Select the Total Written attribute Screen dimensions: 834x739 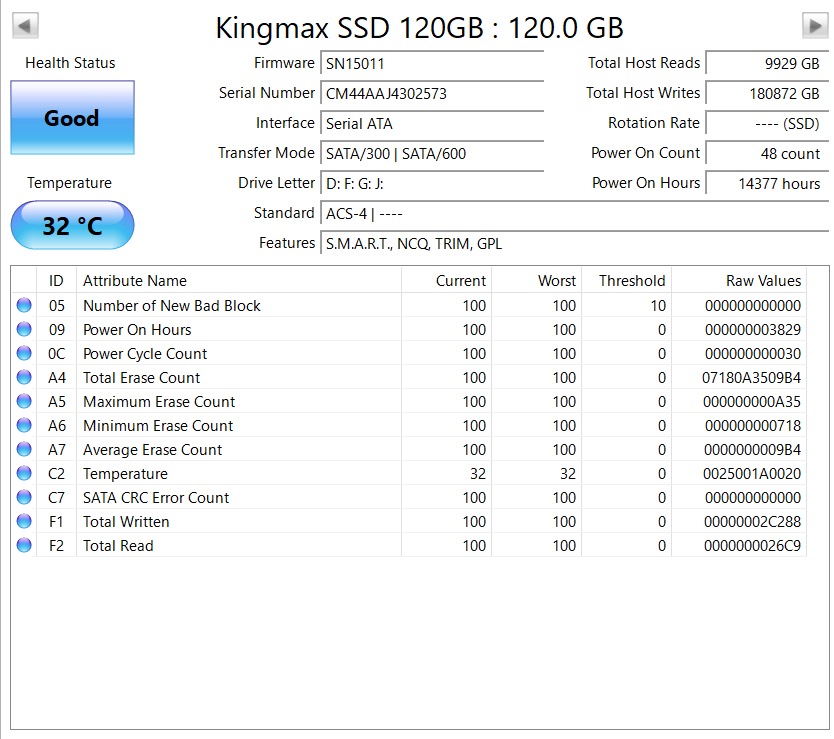click(126, 521)
